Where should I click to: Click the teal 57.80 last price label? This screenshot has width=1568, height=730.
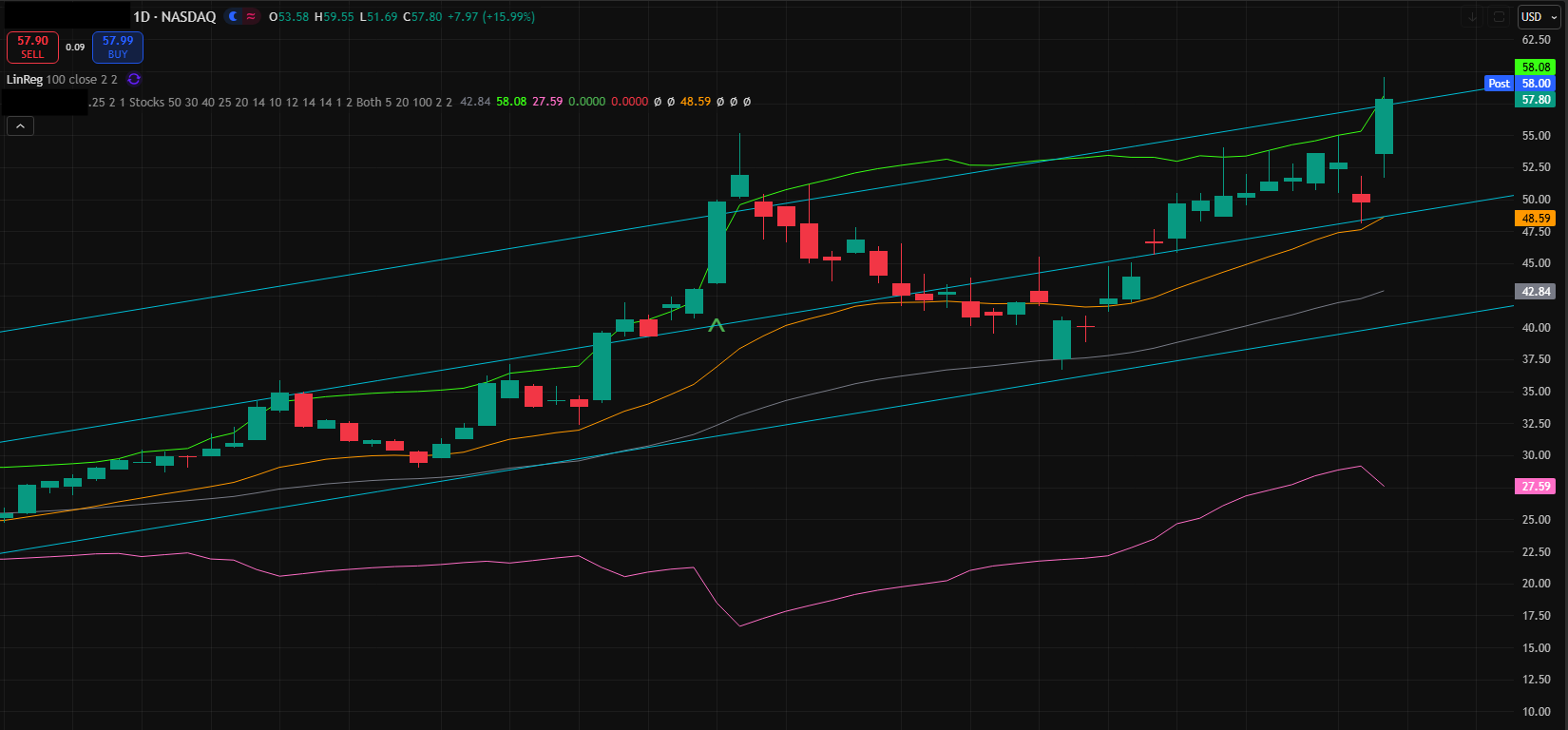pyautogui.click(x=1536, y=100)
